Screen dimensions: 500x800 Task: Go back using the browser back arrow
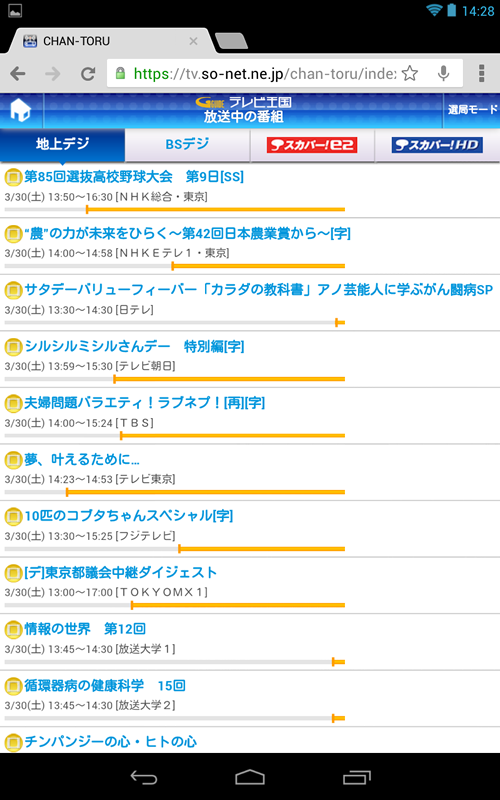coord(18,74)
